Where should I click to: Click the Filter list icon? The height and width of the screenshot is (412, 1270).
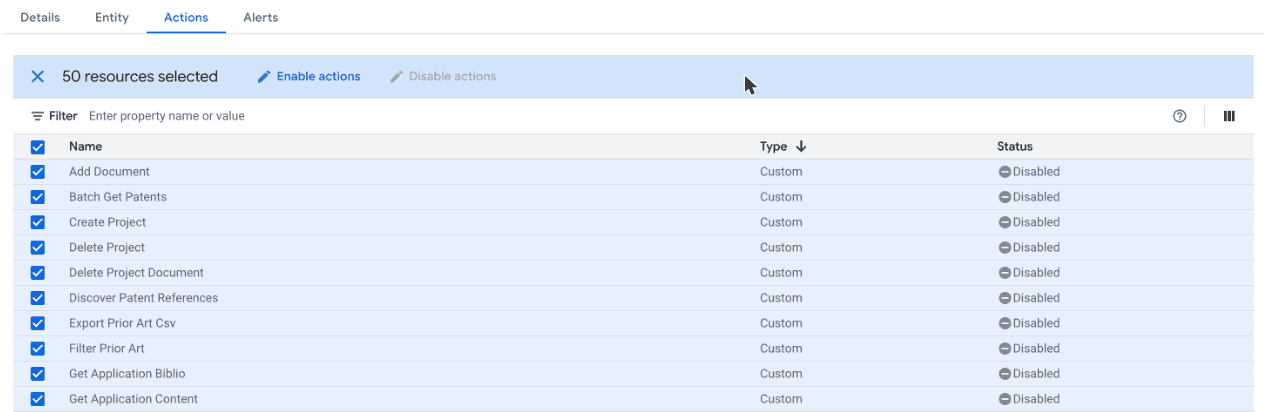click(x=38, y=116)
